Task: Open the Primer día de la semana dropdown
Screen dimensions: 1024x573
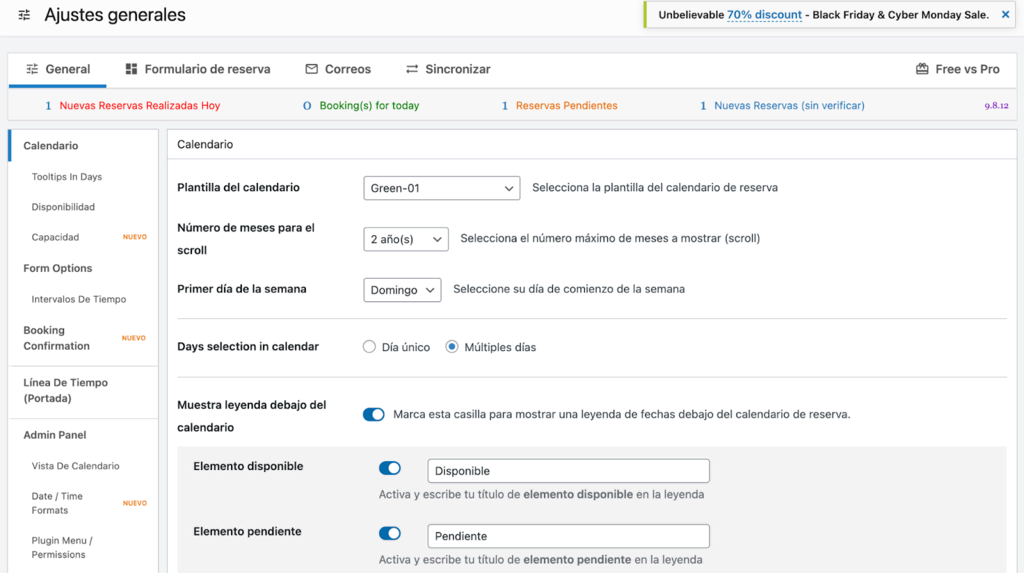Action: 402,290
